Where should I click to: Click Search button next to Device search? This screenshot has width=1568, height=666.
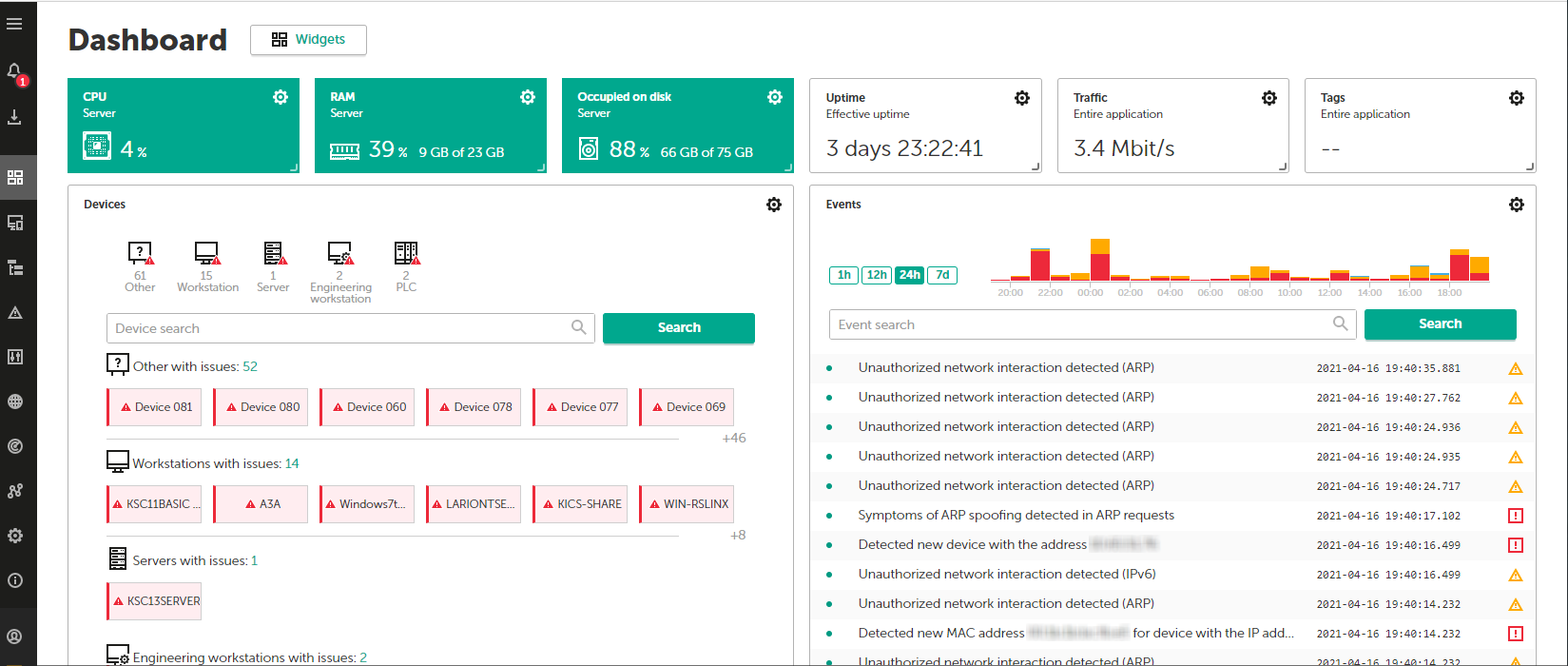(679, 328)
